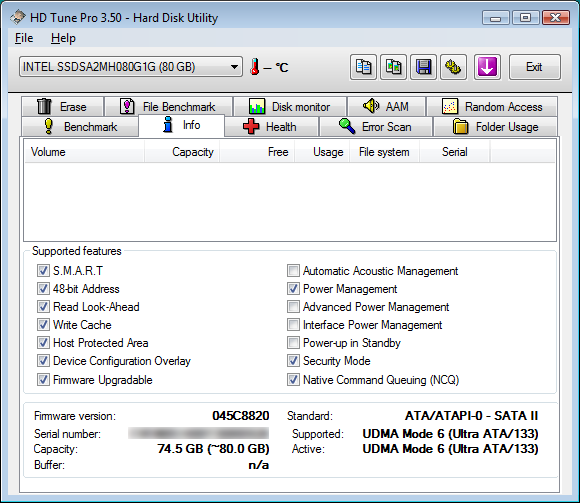Screen dimensions: 580x503
Task: Click the File system column header
Action: 384,152
